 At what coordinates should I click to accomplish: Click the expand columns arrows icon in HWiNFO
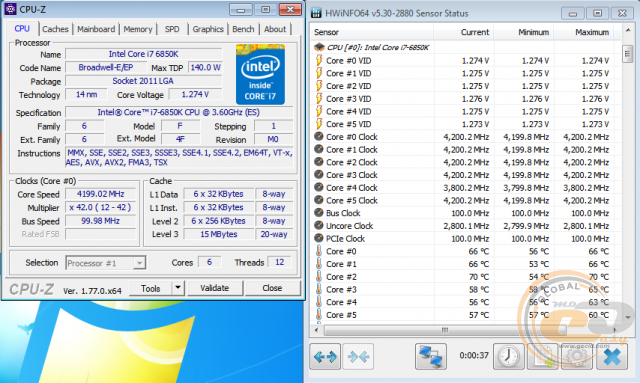click(325, 357)
